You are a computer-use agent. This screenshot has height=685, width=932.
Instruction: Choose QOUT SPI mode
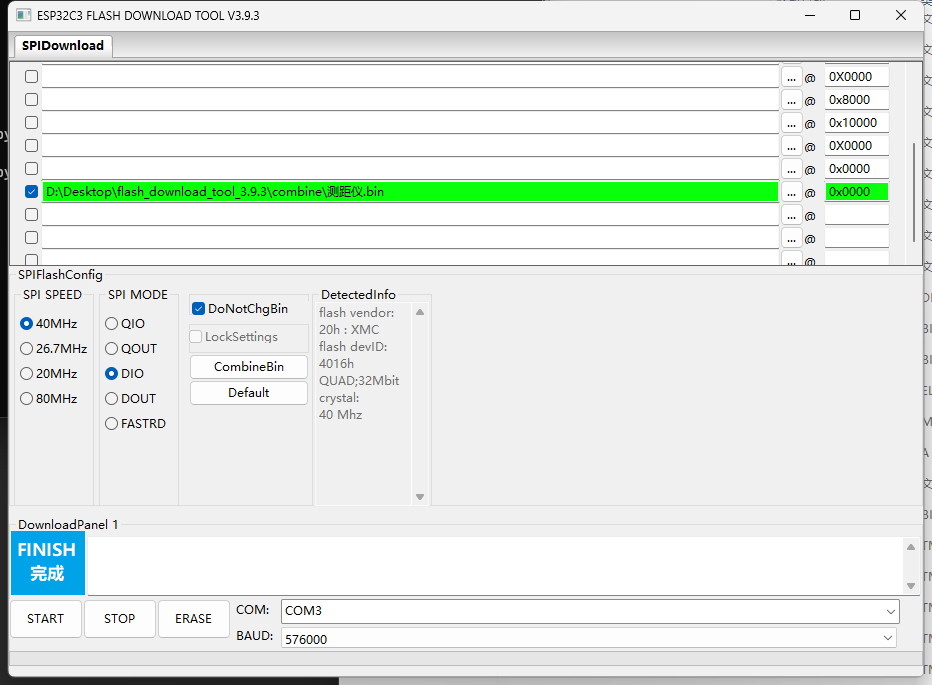pos(131,348)
